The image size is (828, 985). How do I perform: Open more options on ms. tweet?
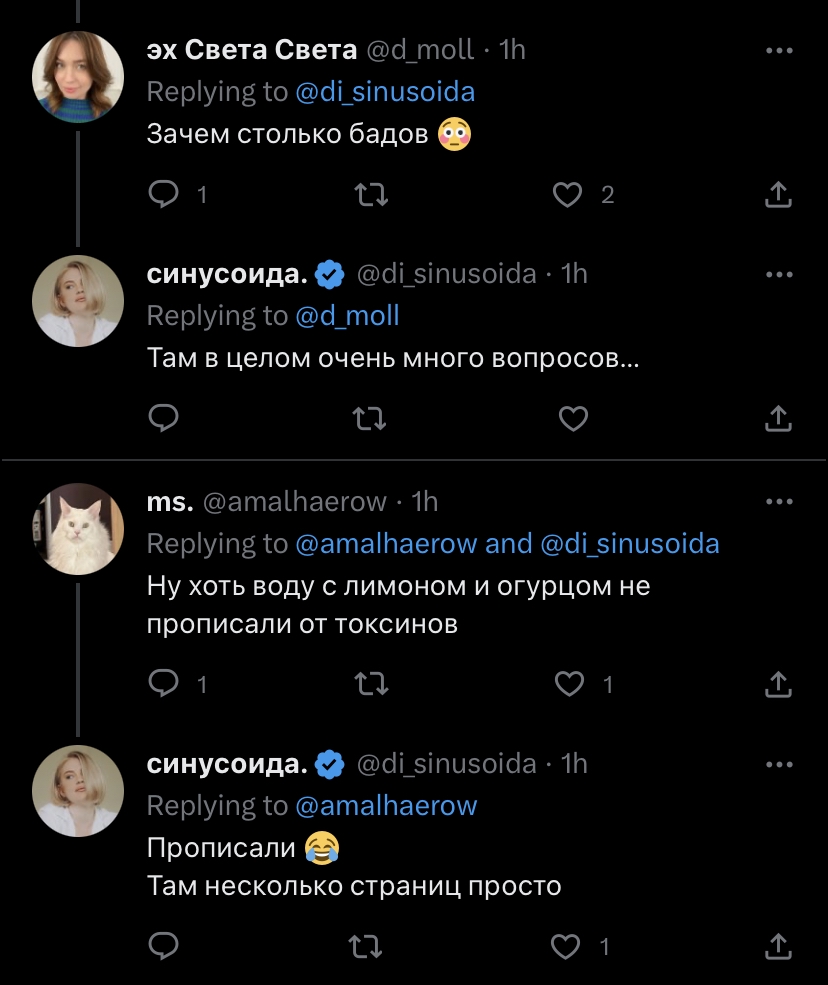(x=779, y=501)
